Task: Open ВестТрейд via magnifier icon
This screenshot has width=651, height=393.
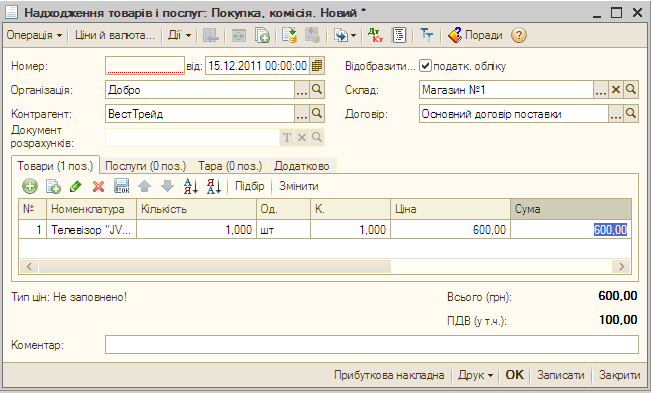Action: [x=317, y=114]
